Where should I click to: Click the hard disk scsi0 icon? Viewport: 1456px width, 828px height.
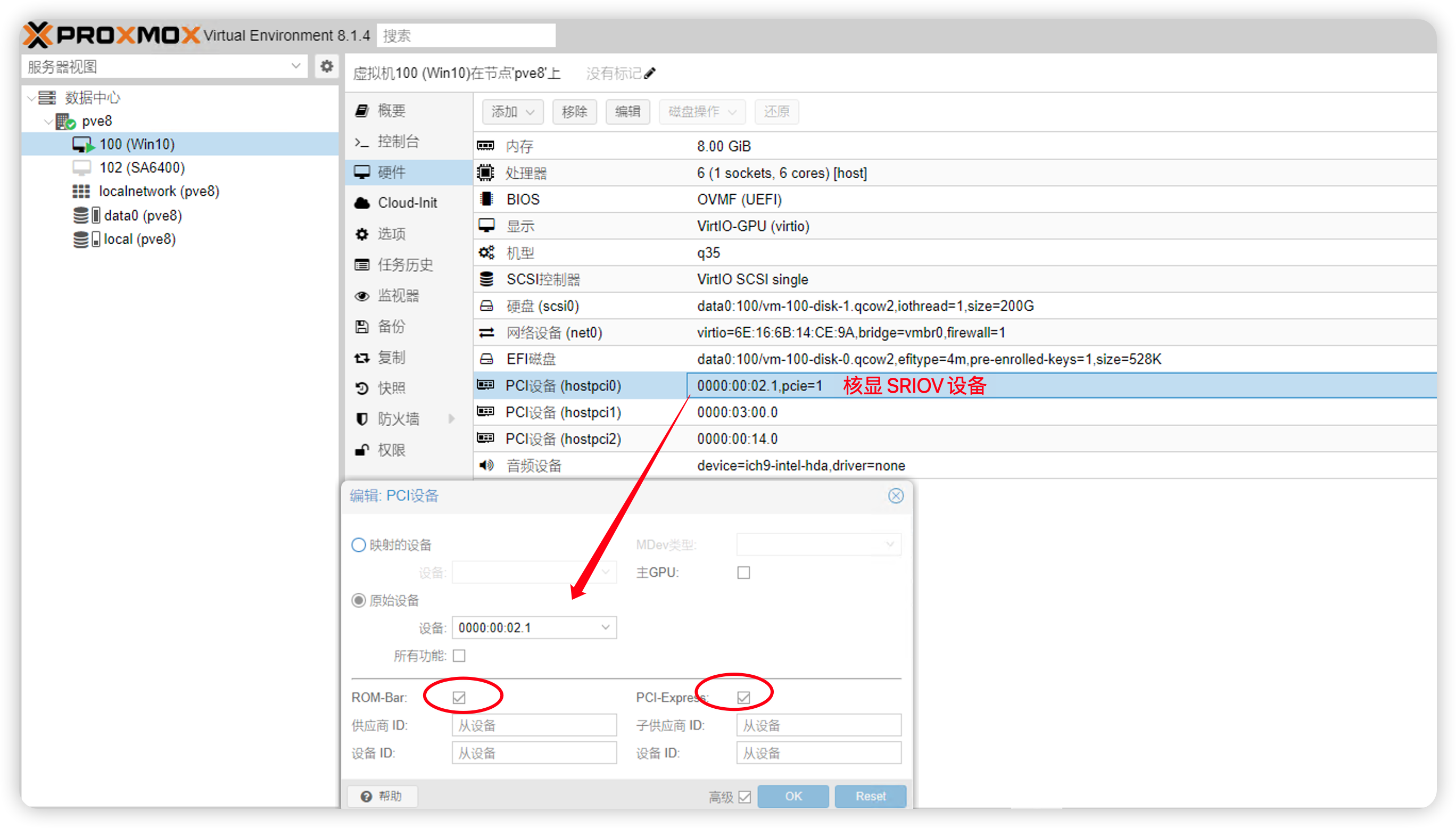[486, 306]
